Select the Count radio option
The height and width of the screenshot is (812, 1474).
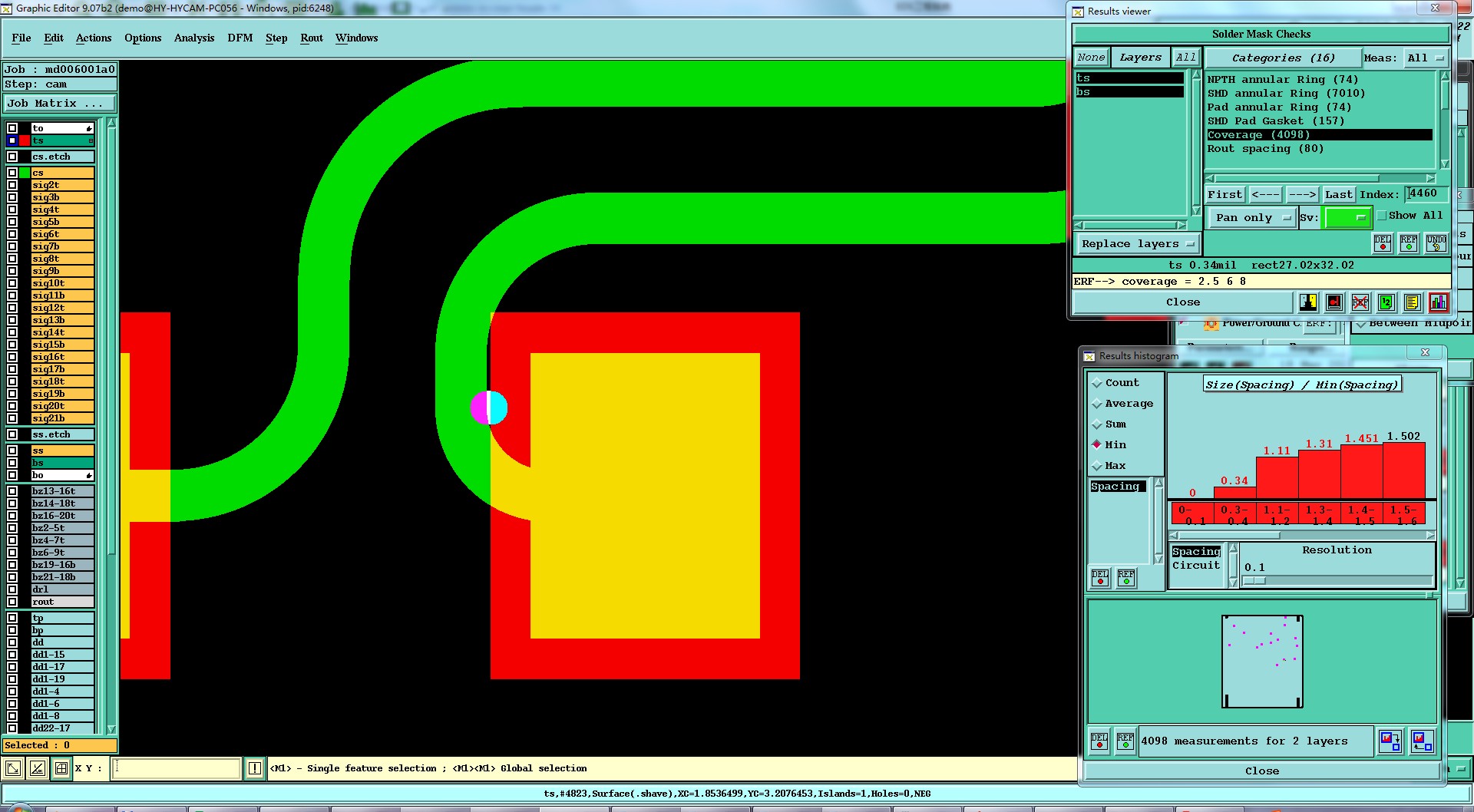1097,383
